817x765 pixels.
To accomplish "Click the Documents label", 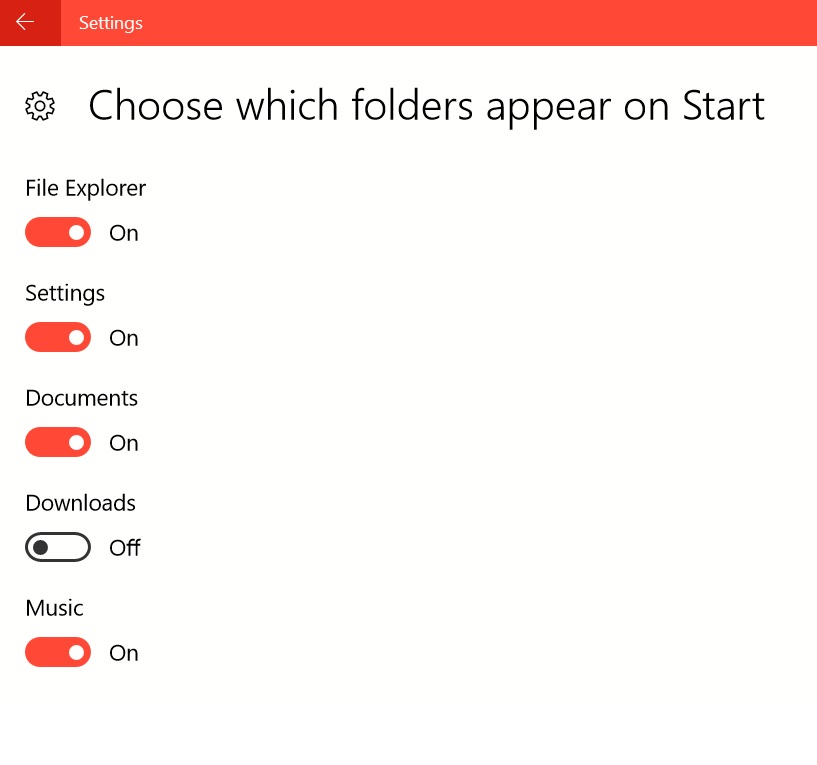I will point(82,398).
